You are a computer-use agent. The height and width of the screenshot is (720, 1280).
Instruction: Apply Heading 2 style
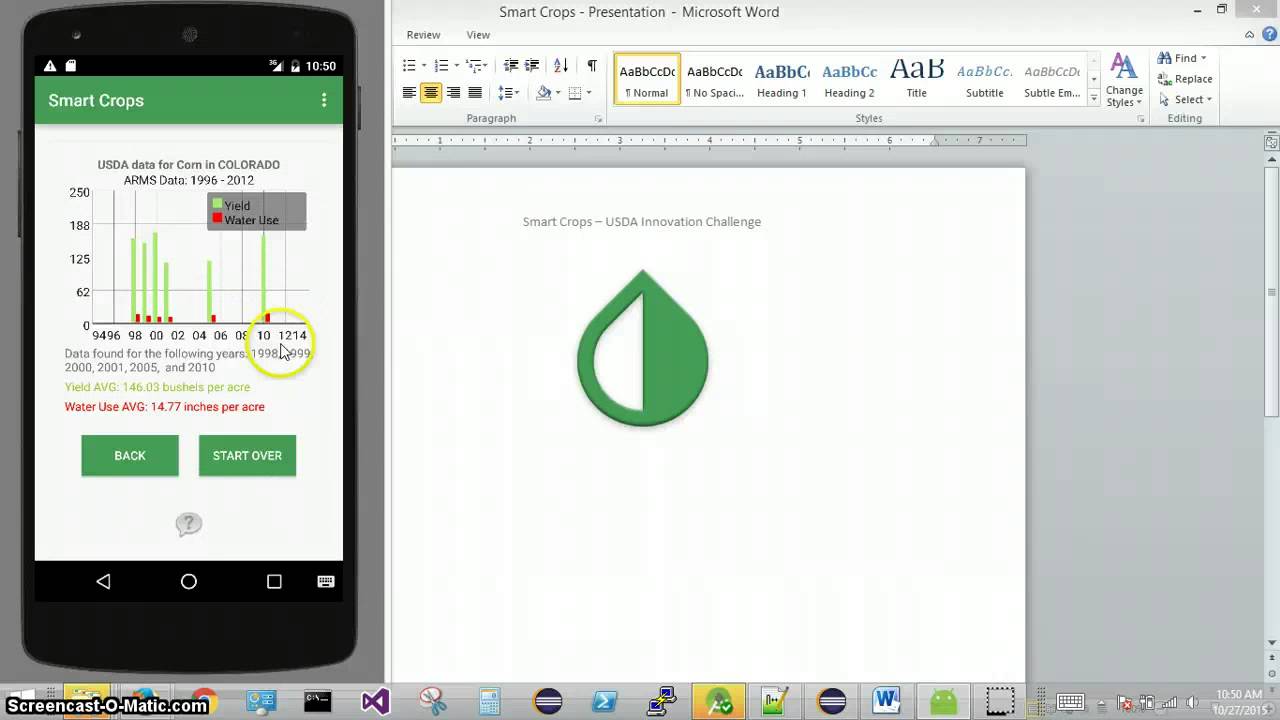pos(849,78)
